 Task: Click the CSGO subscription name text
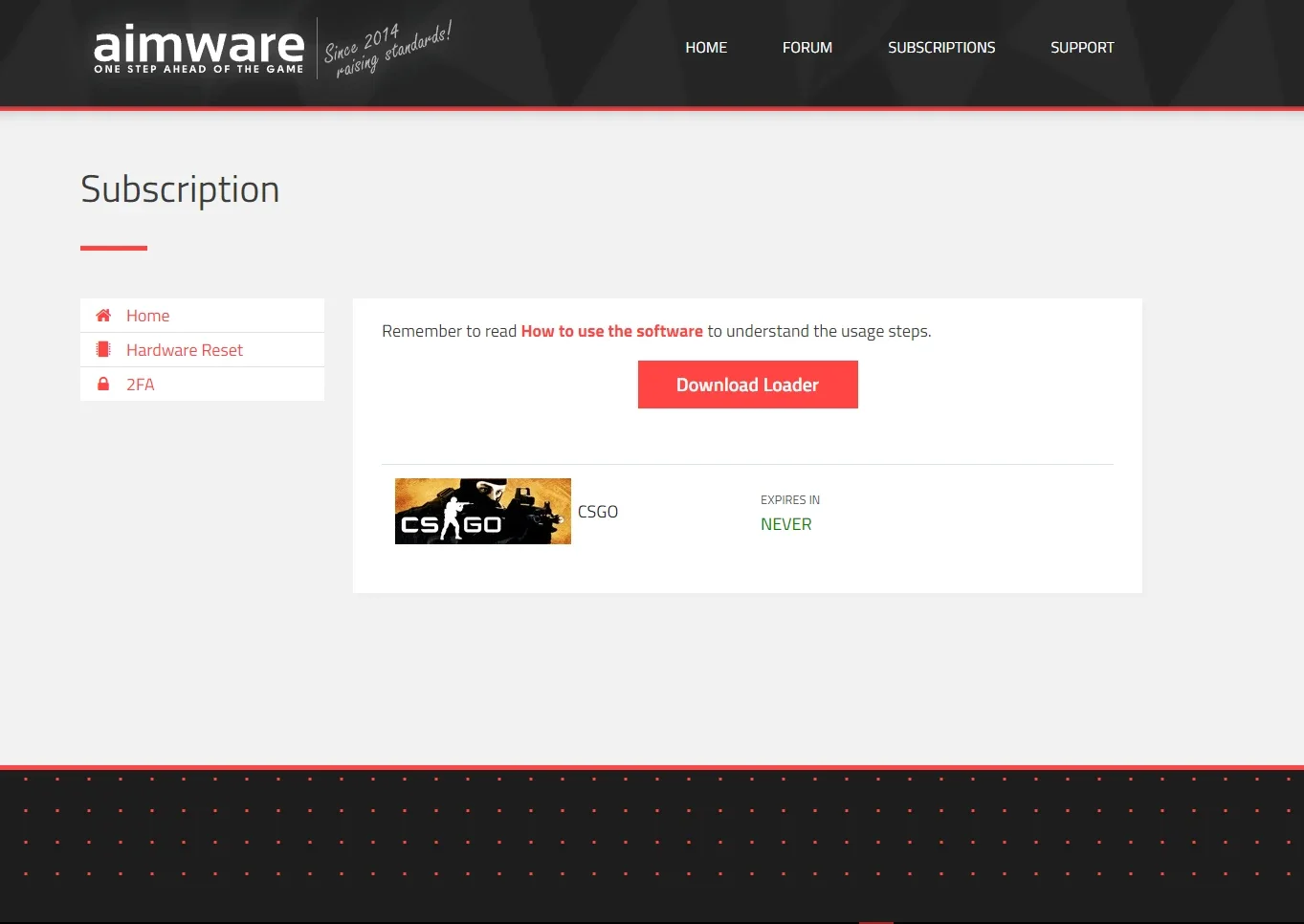pos(598,512)
